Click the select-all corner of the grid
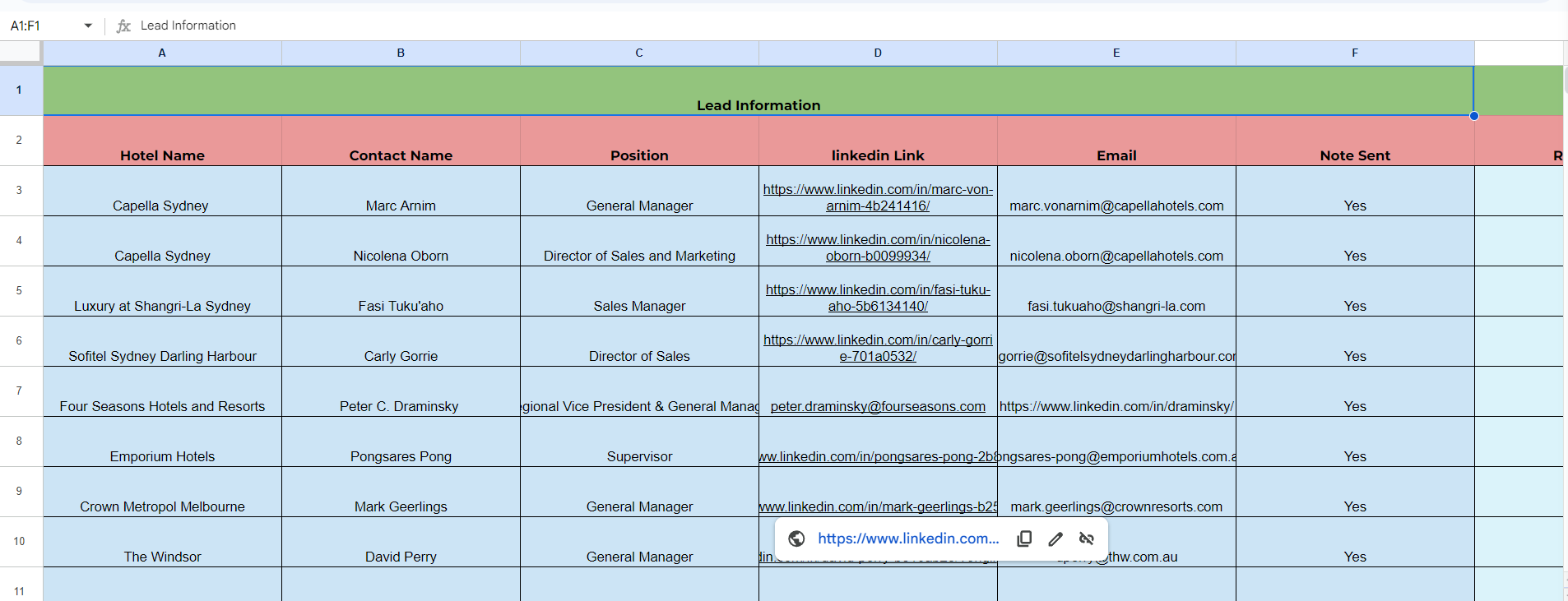Screen dimensions: 1568x601 [21, 53]
